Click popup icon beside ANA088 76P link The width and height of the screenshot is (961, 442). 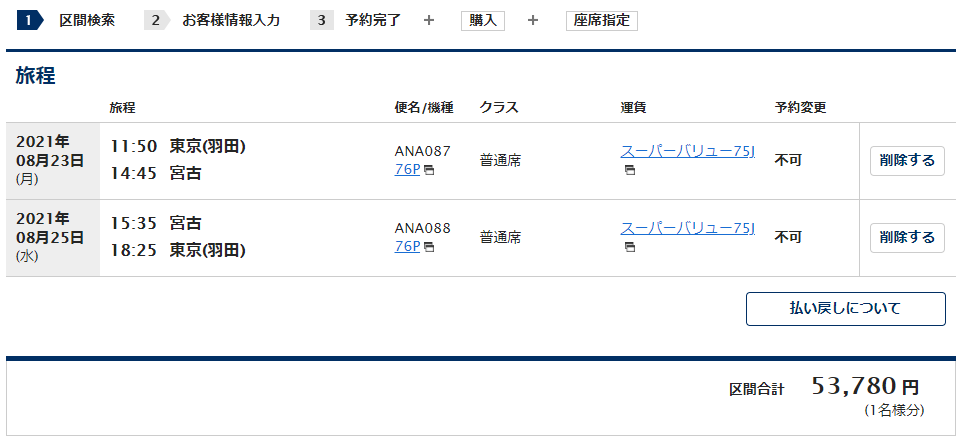click(x=429, y=247)
